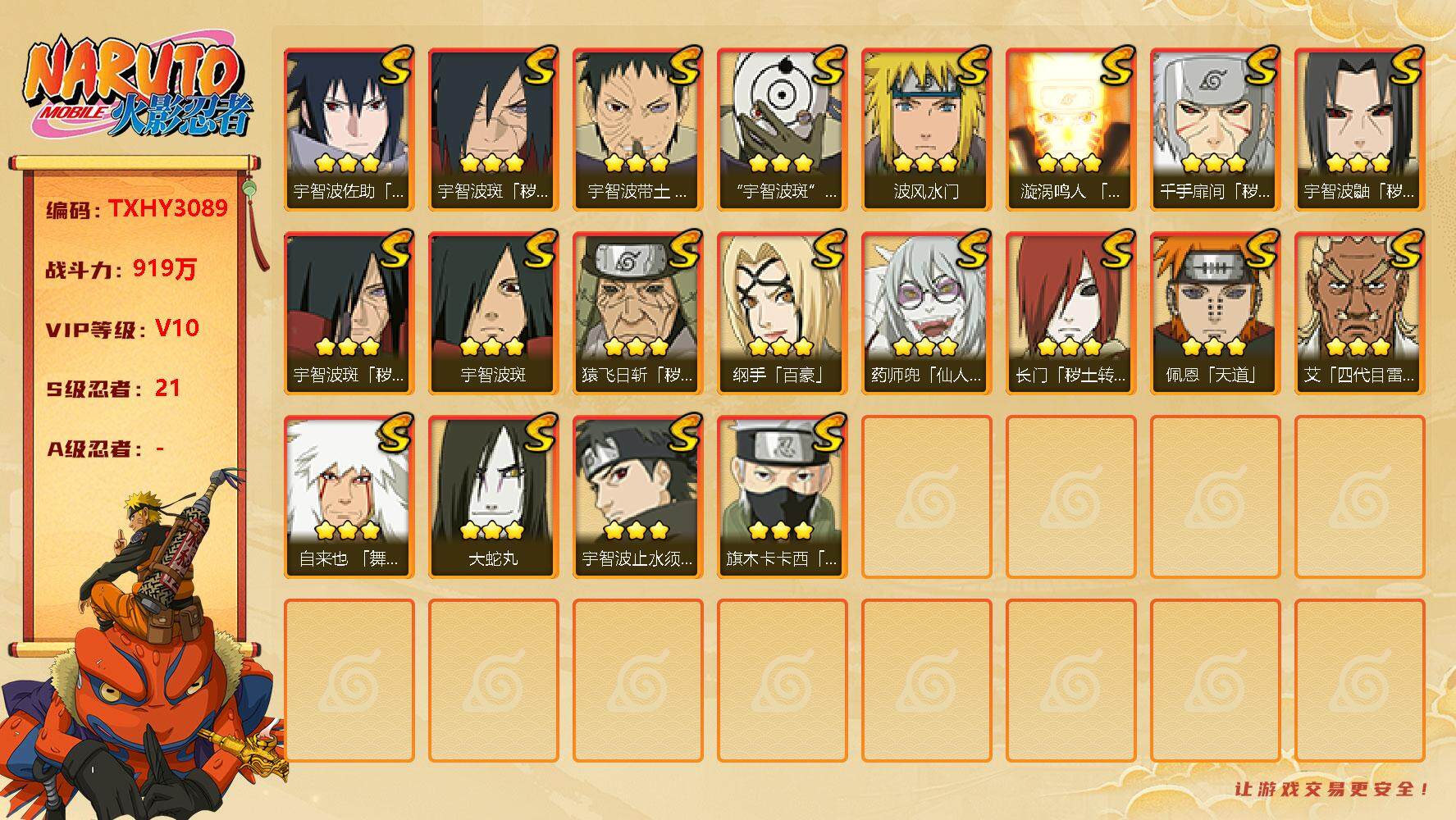Click the 漩涡鸣人 glowing ninja card
This screenshot has width=1456, height=820.
click(1070, 130)
